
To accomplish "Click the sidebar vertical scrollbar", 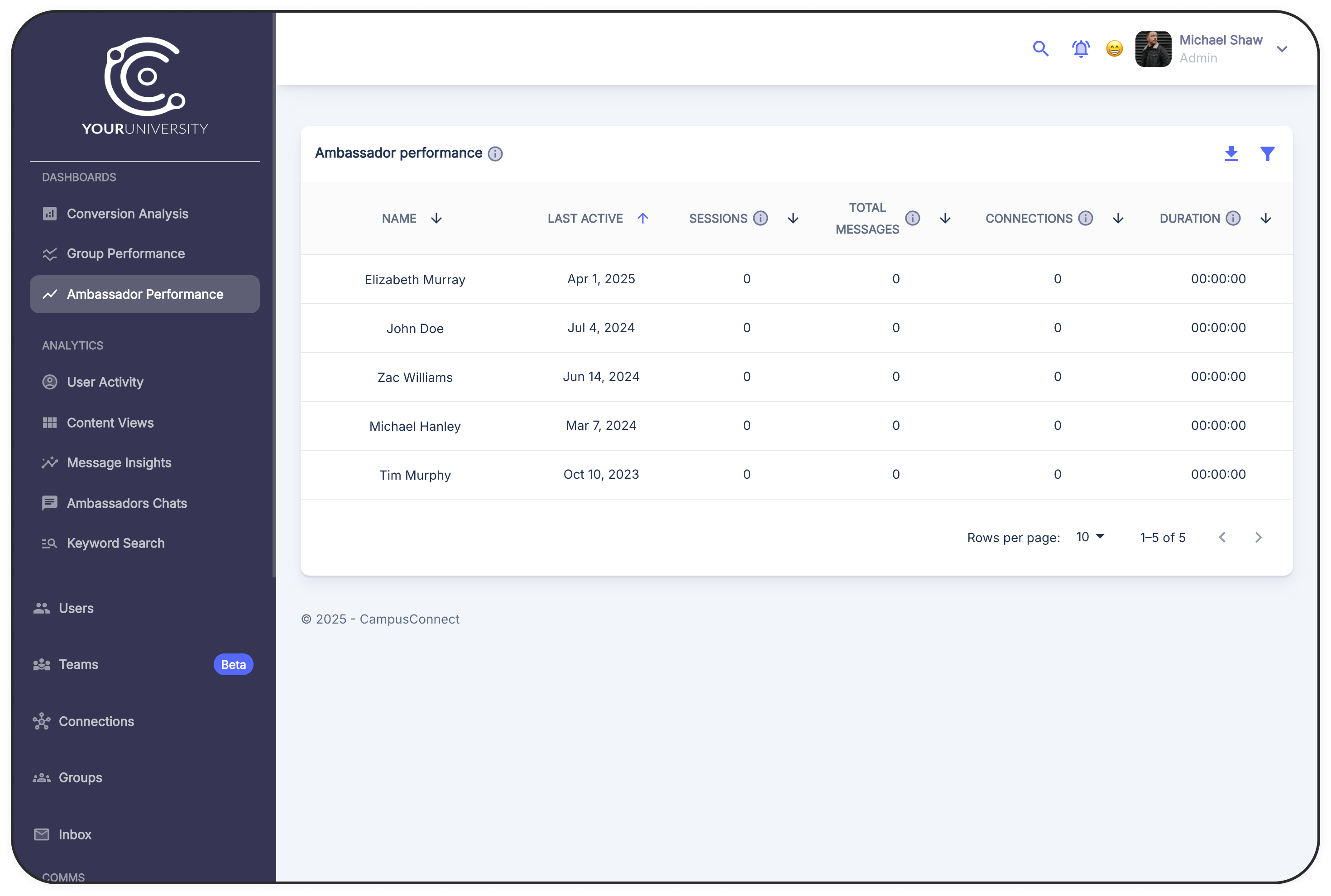I will pyautogui.click(x=274, y=294).
